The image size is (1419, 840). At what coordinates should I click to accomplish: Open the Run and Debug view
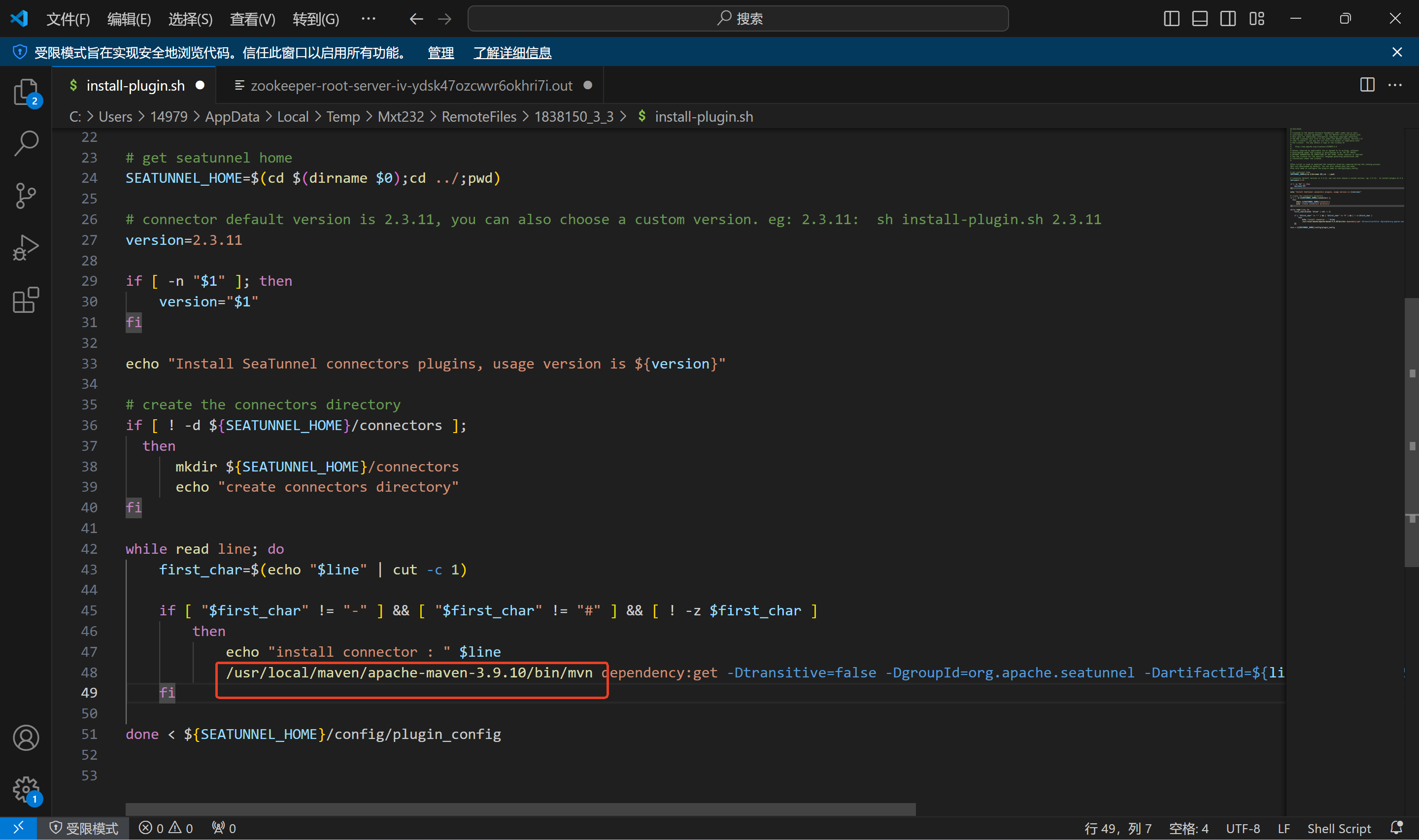[26, 248]
